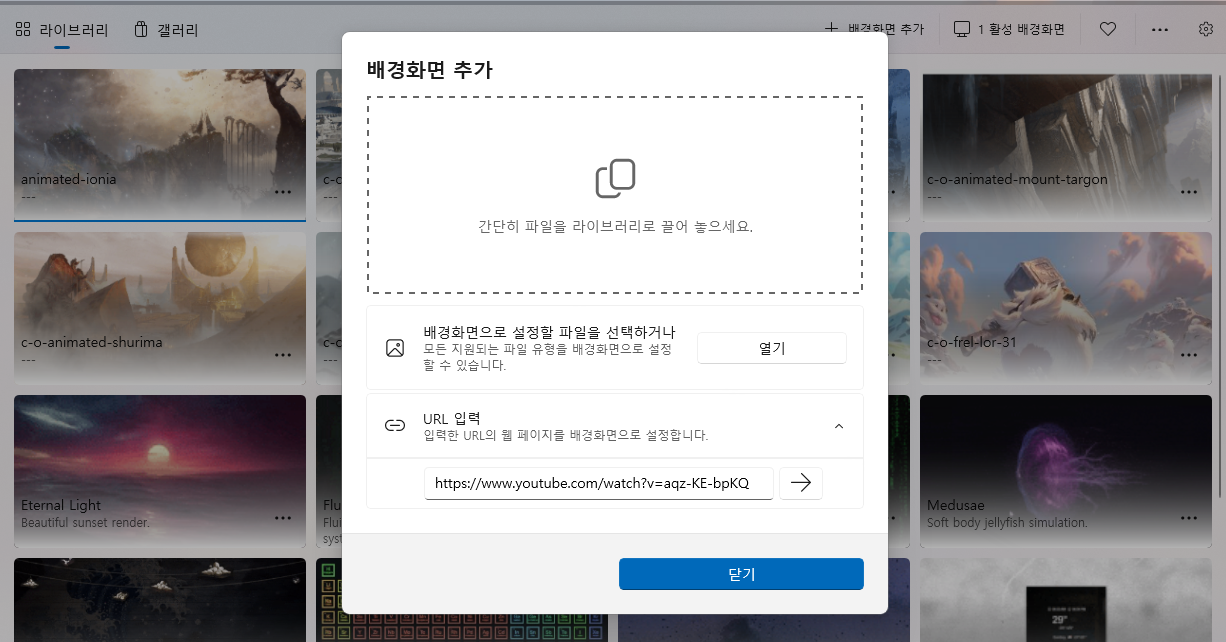The image size is (1226, 642).
Task: Collapse the URL 입력 section chevron
Action: click(x=839, y=425)
